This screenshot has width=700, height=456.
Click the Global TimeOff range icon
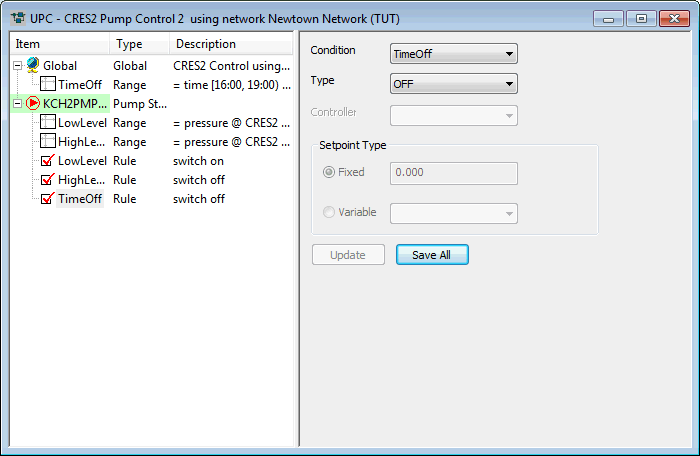point(48,84)
